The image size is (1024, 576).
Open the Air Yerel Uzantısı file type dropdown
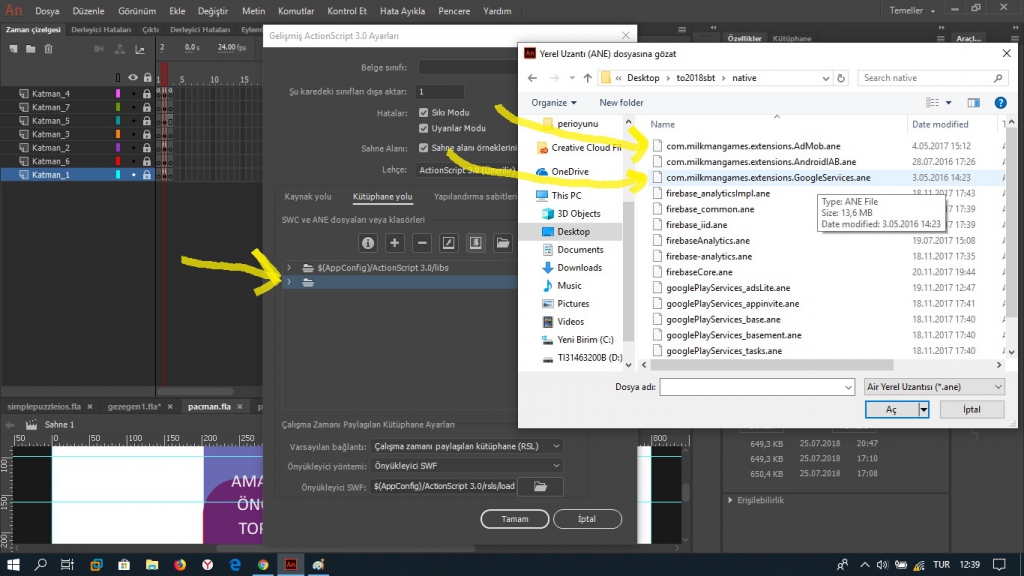pyautogui.click(x=934, y=387)
